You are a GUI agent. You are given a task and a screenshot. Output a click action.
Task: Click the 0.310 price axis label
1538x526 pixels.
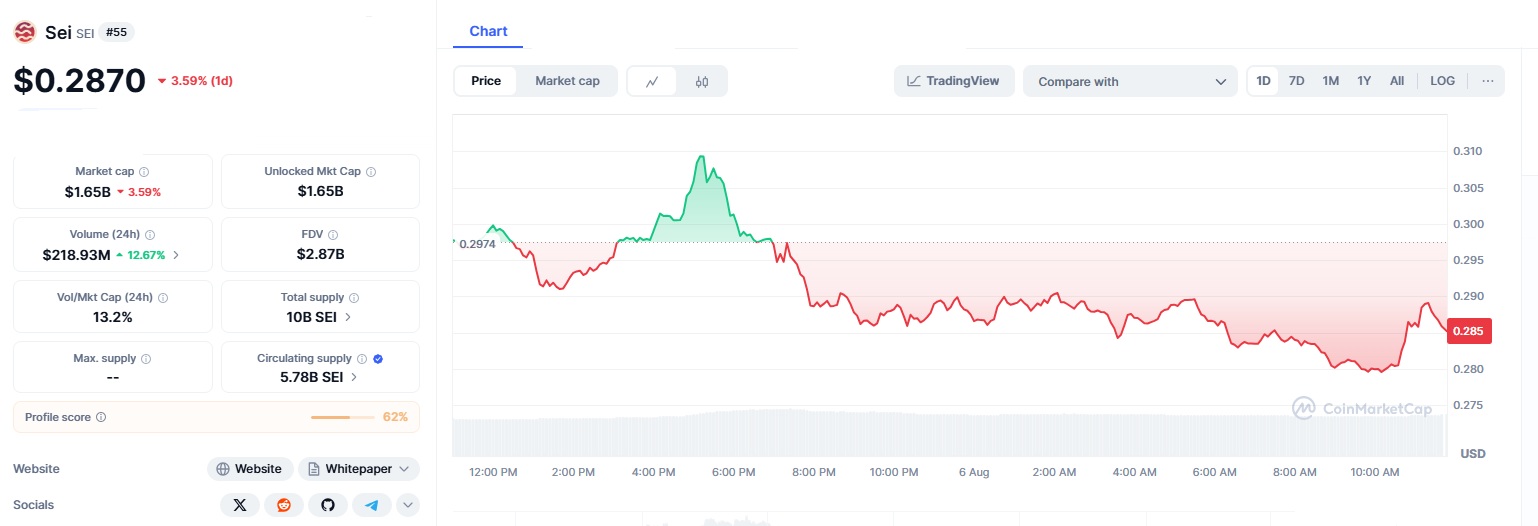point(1467,152)
